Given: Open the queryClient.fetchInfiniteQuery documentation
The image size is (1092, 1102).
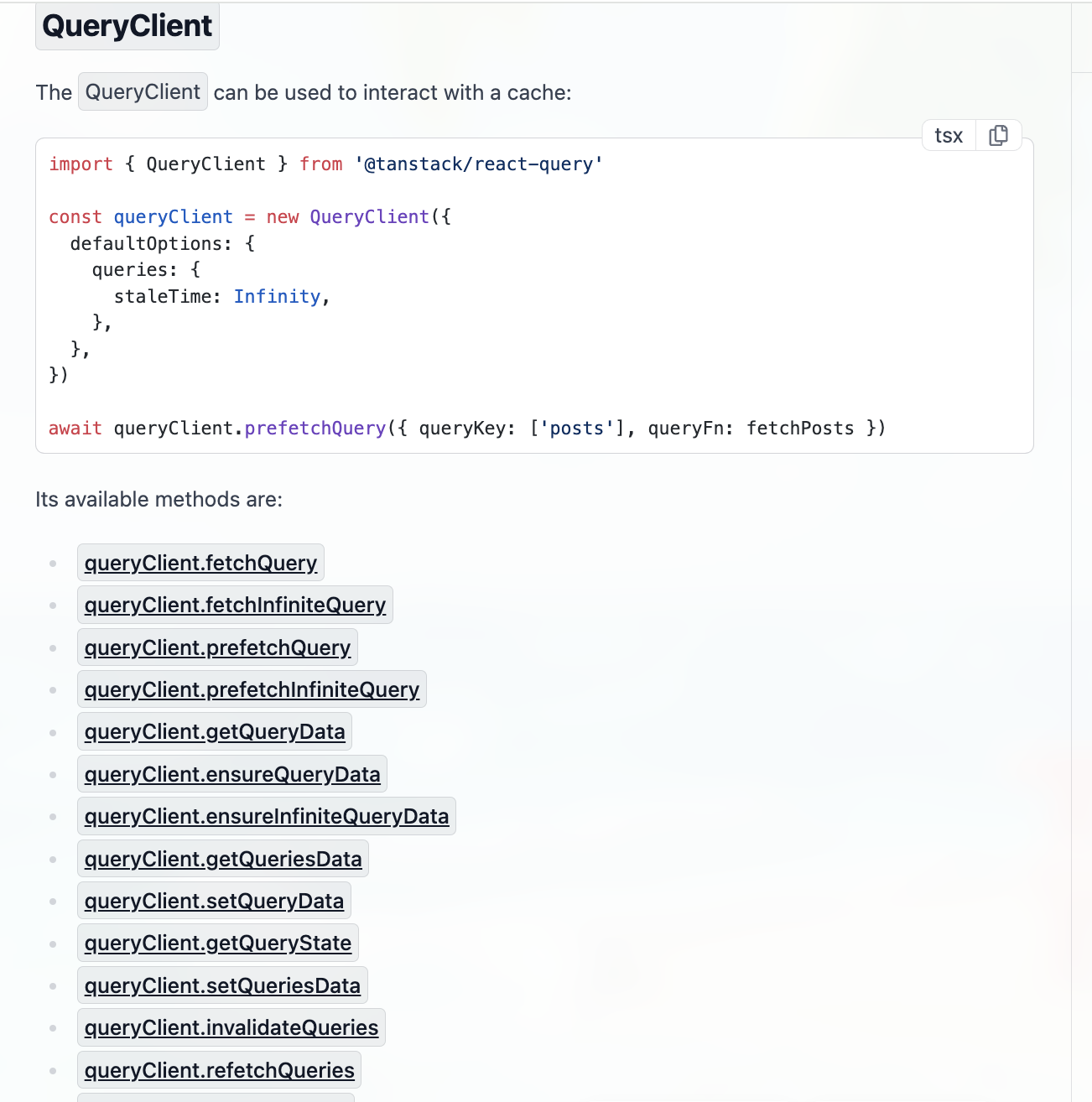Looking at the screenshot, I should pos(235,605).
